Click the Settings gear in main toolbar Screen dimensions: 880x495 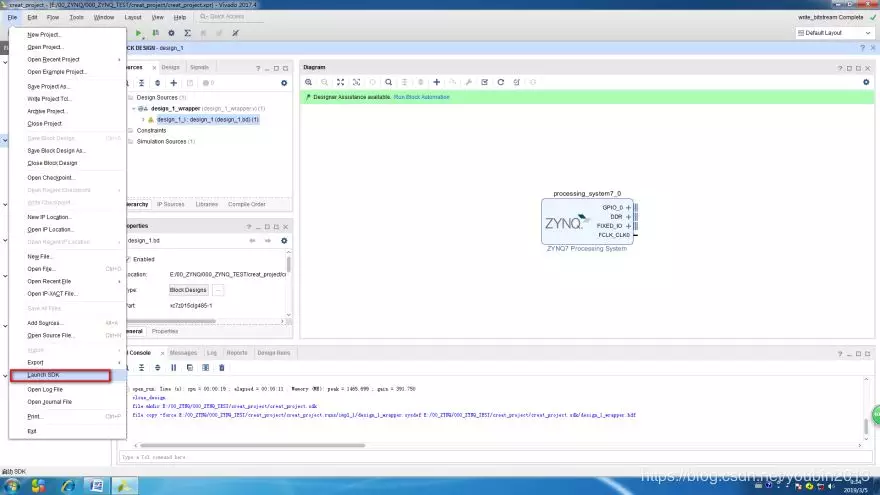click(171, 33)
